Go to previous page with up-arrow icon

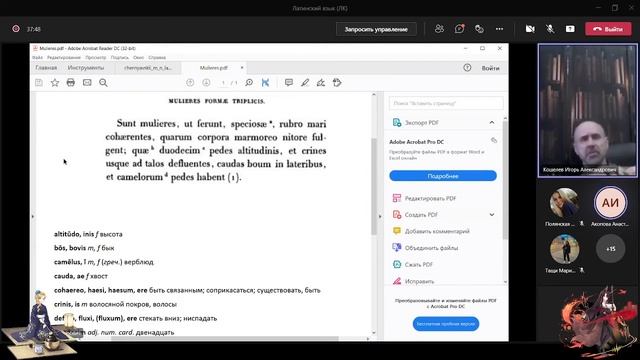(x=190, y=83)
